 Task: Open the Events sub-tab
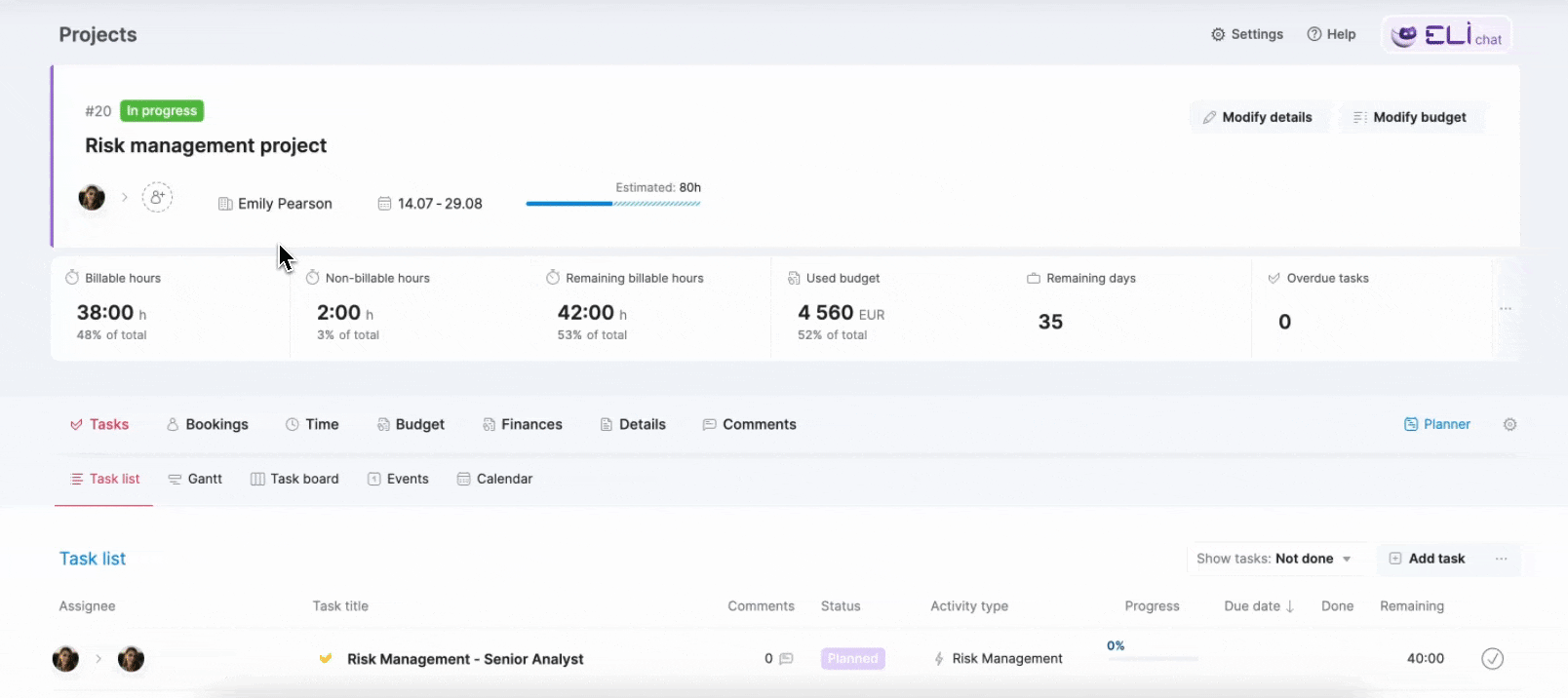[398, 479]
